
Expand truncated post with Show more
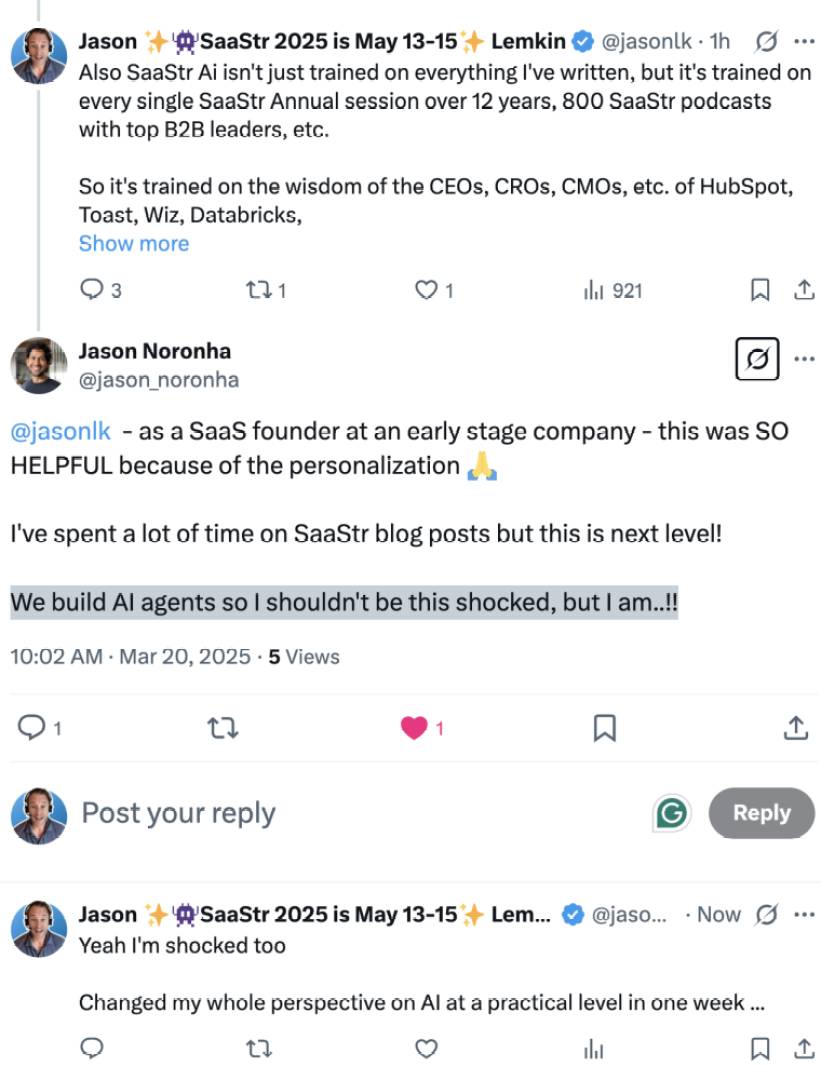pyautogui.click(x=133, y=243)
